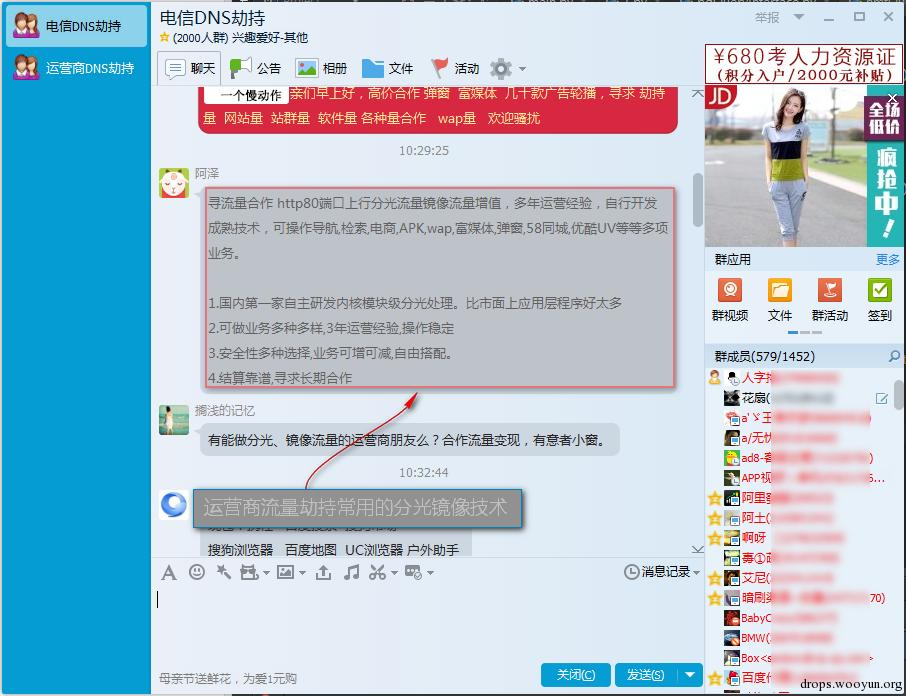Click the 关闭(C) button

(x=575, y=675)
